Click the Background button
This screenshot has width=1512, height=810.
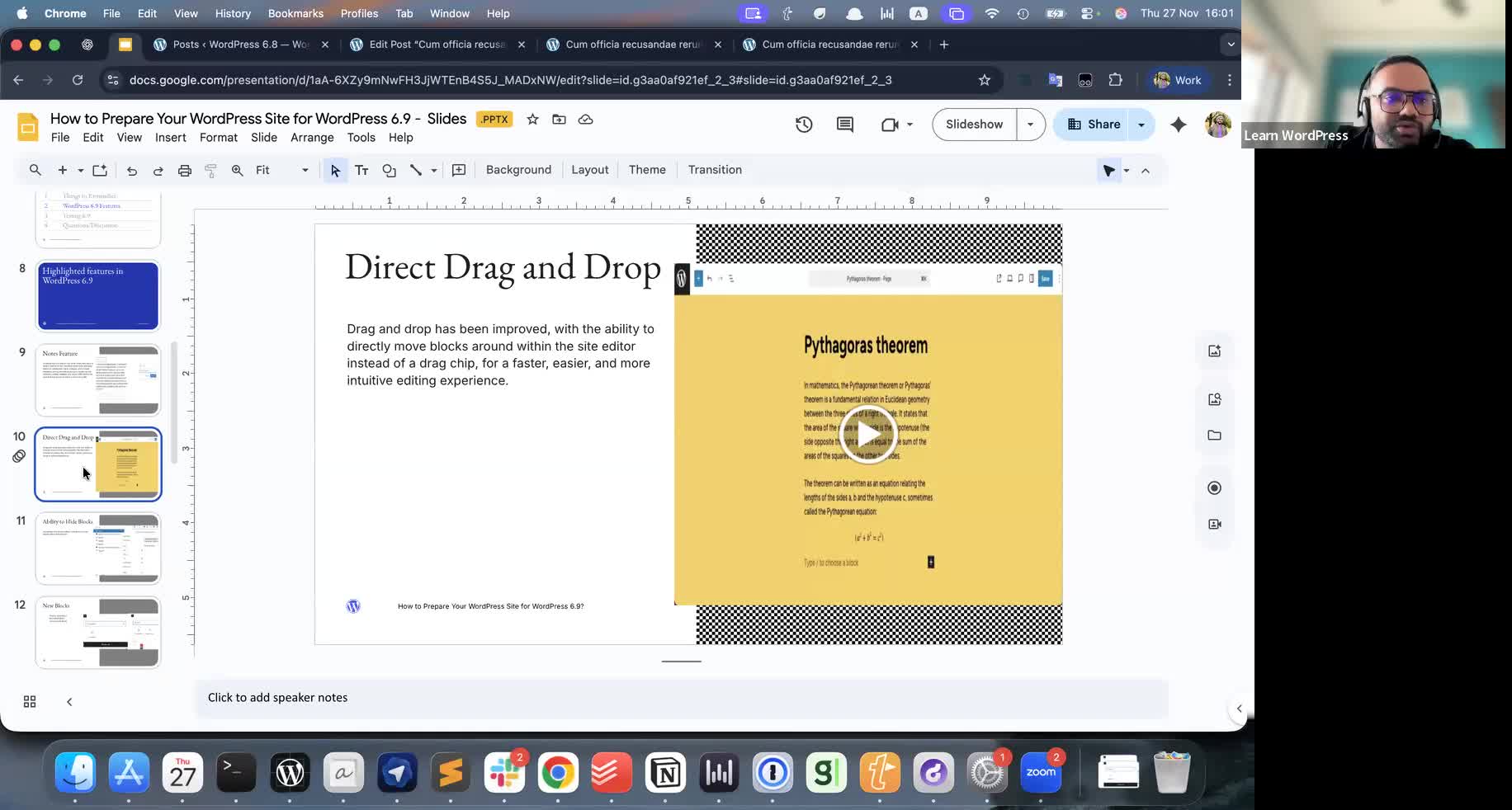tap(518, 170)
